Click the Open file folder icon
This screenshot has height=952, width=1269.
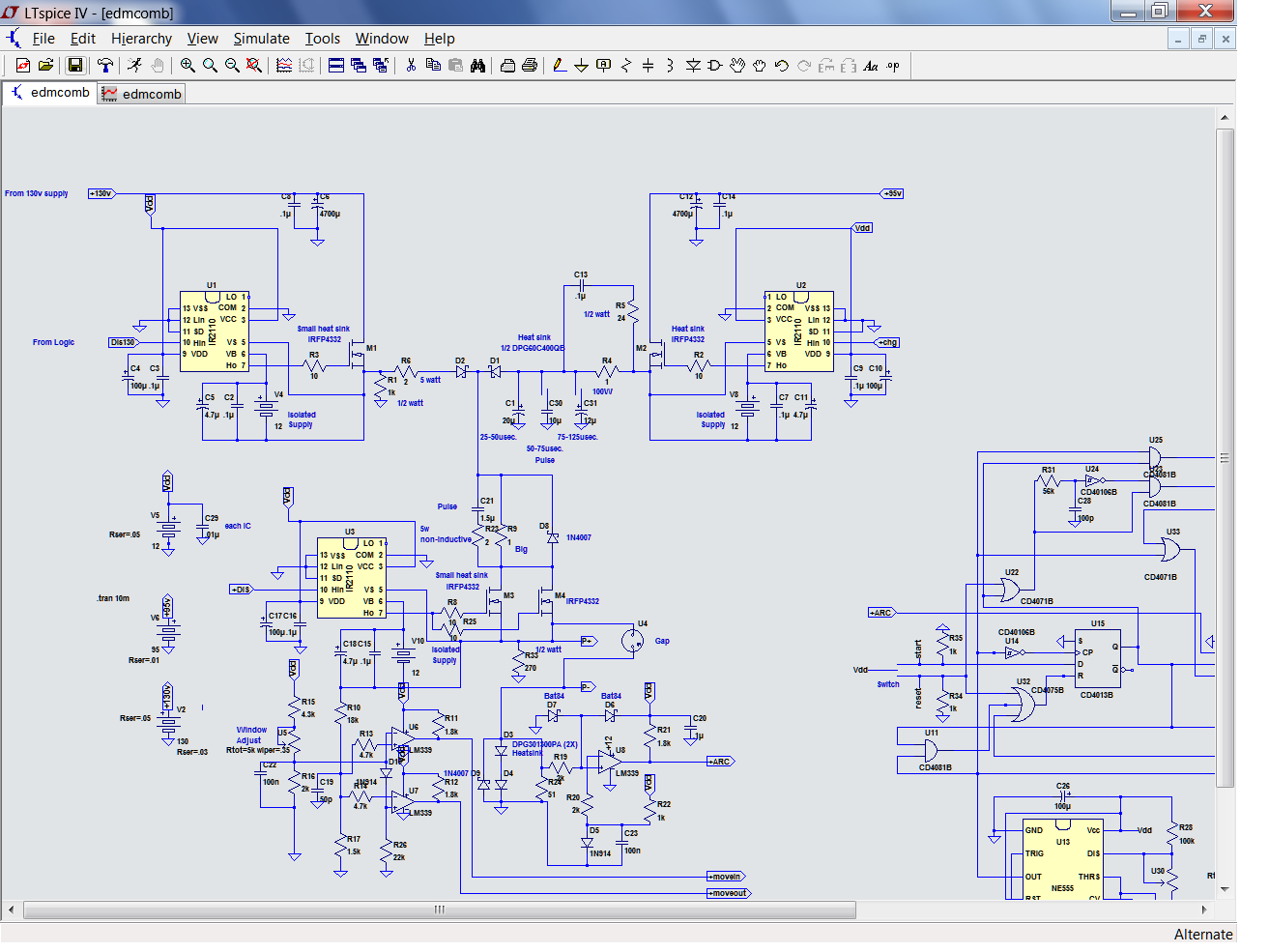(x=45, y=65)
